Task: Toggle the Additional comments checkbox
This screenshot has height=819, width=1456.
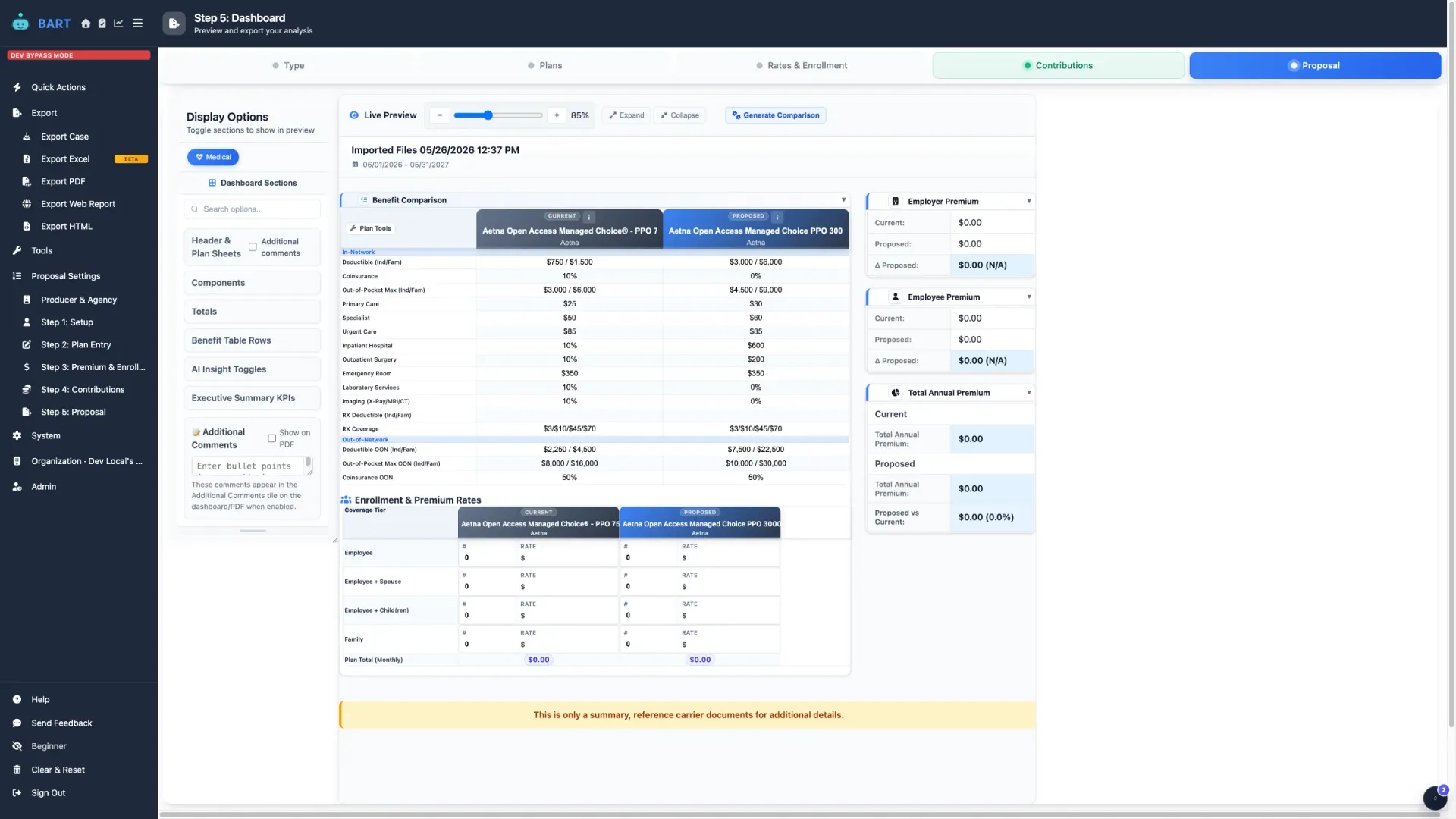Action: [x=253, y=247]
